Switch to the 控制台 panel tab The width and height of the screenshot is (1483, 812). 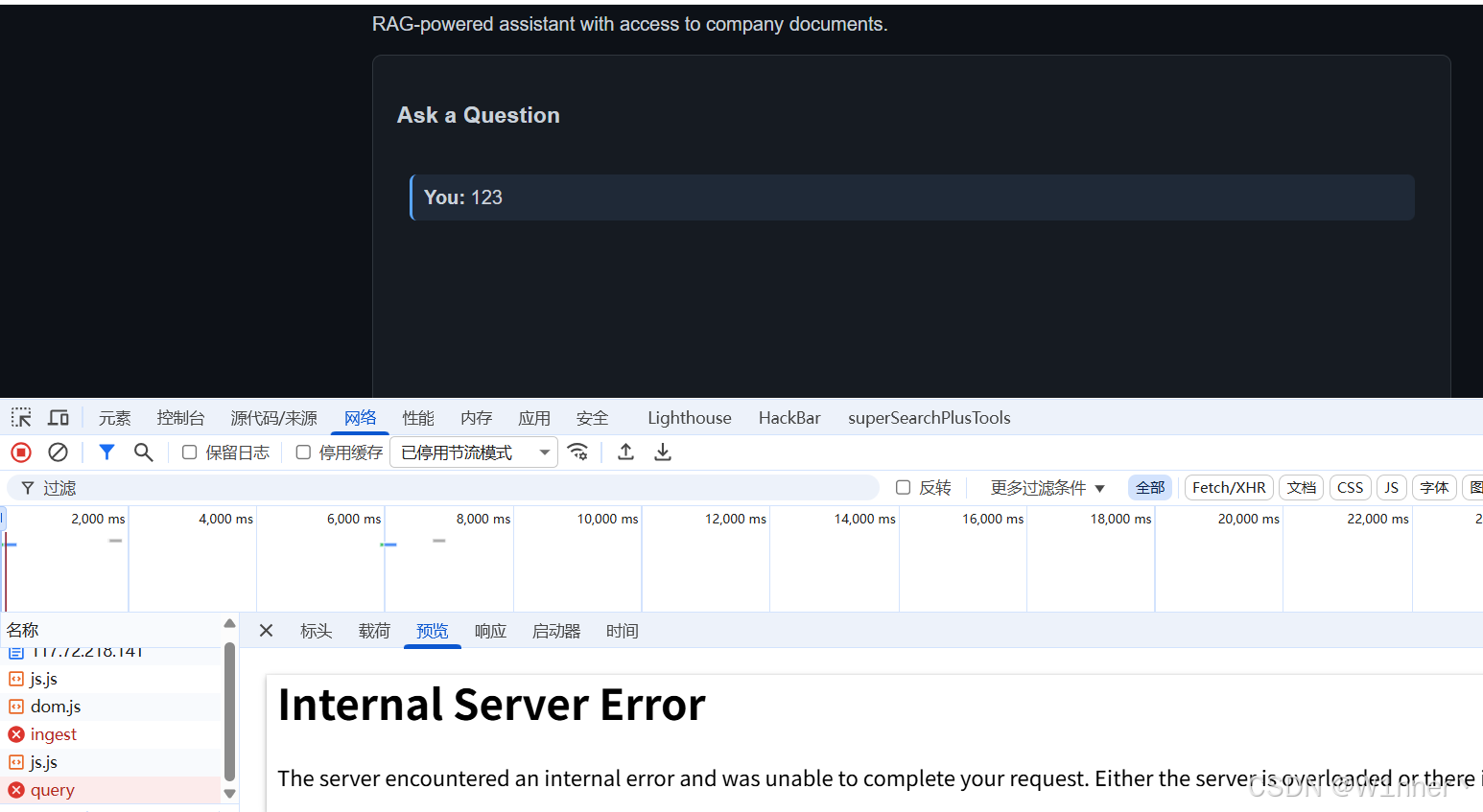[181, 418]
